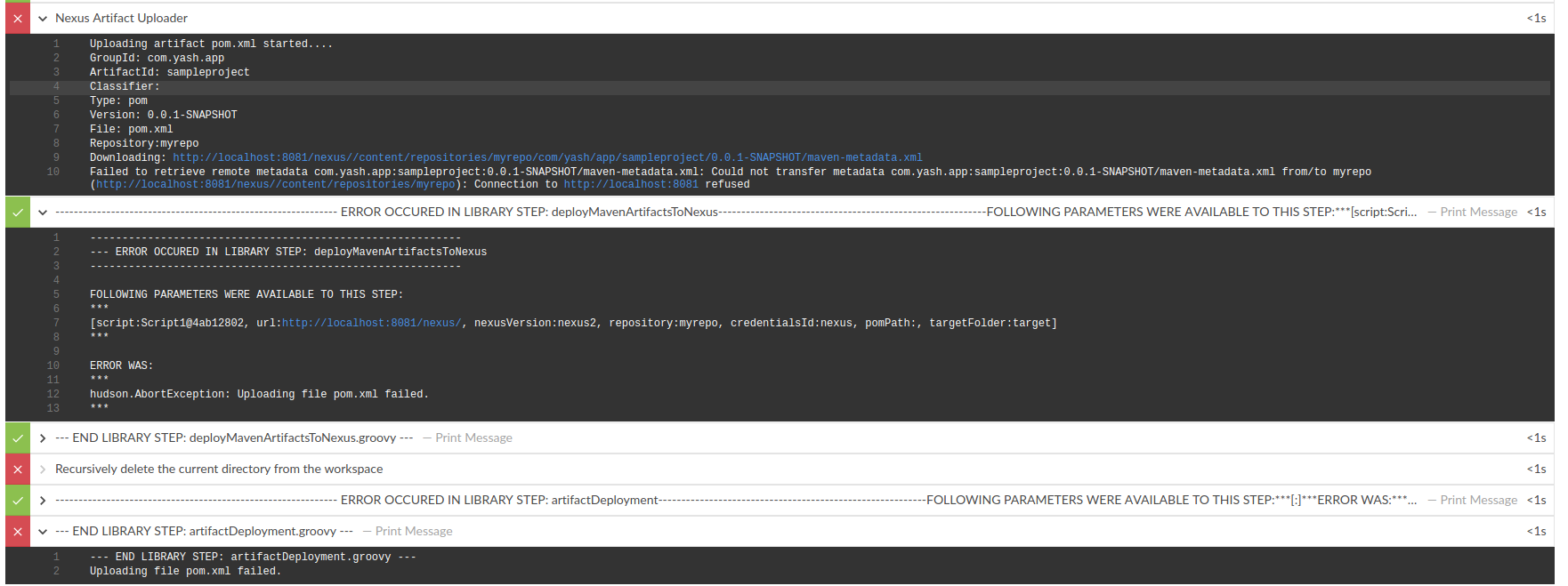Click final log line 'Uploading file pom.xml failed.'
This screenshot has height=586, width=1568.
185,571
